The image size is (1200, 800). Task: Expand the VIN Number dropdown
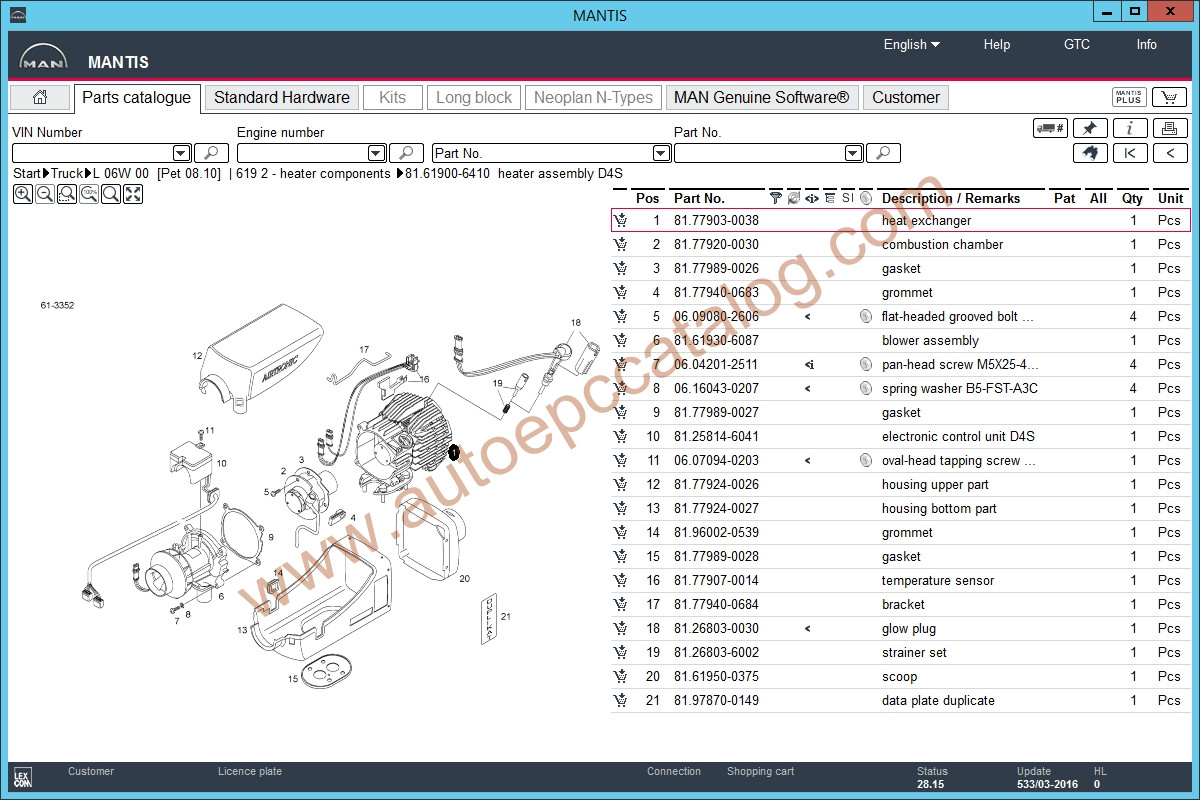pos(181,153)
